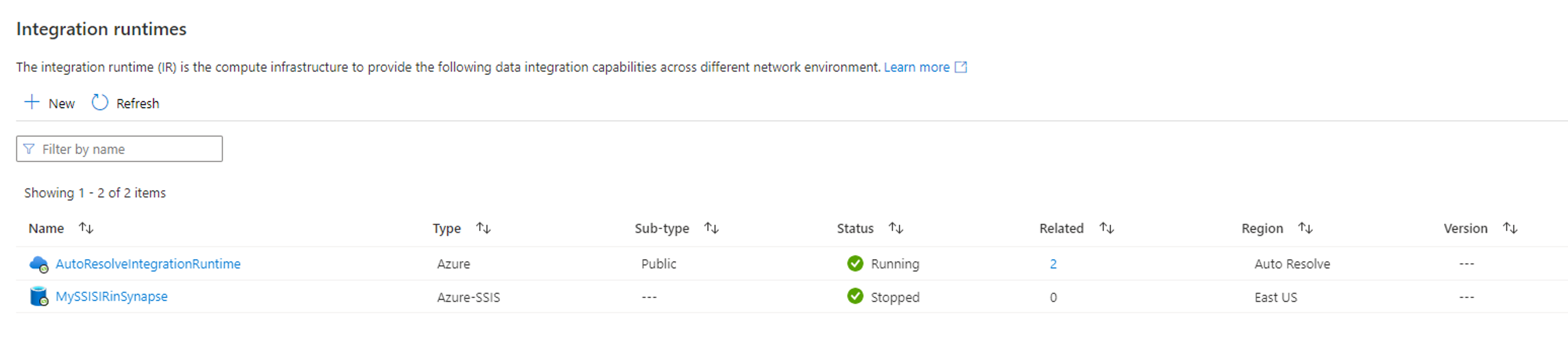Click the filter funnel icon
The height and width of the screenshot is (342, 1568).
pyautogui.click(x=28, y=149)
